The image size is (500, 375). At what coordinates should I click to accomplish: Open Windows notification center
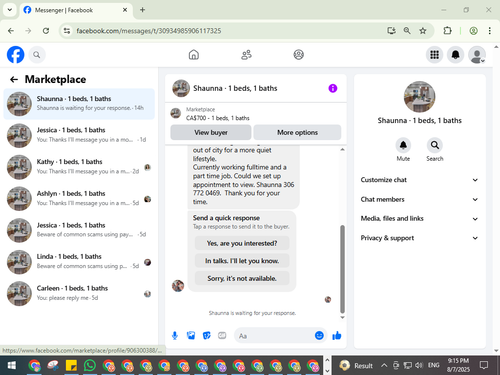click(484, 365)
